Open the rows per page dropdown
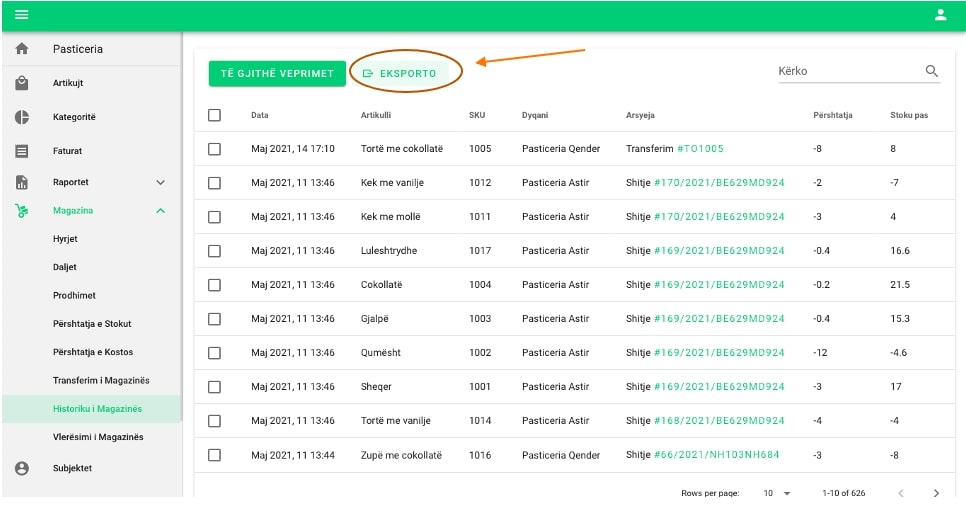This screenshot has width=966, height=518. point(777,493)
